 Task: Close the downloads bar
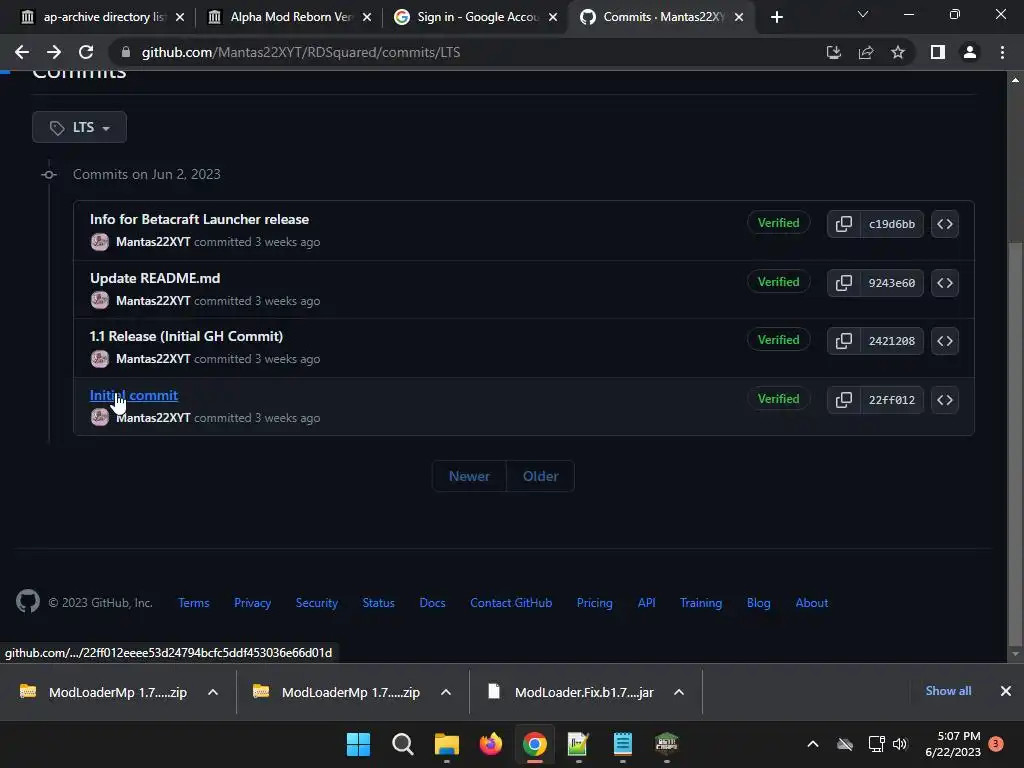point(1006,691)
